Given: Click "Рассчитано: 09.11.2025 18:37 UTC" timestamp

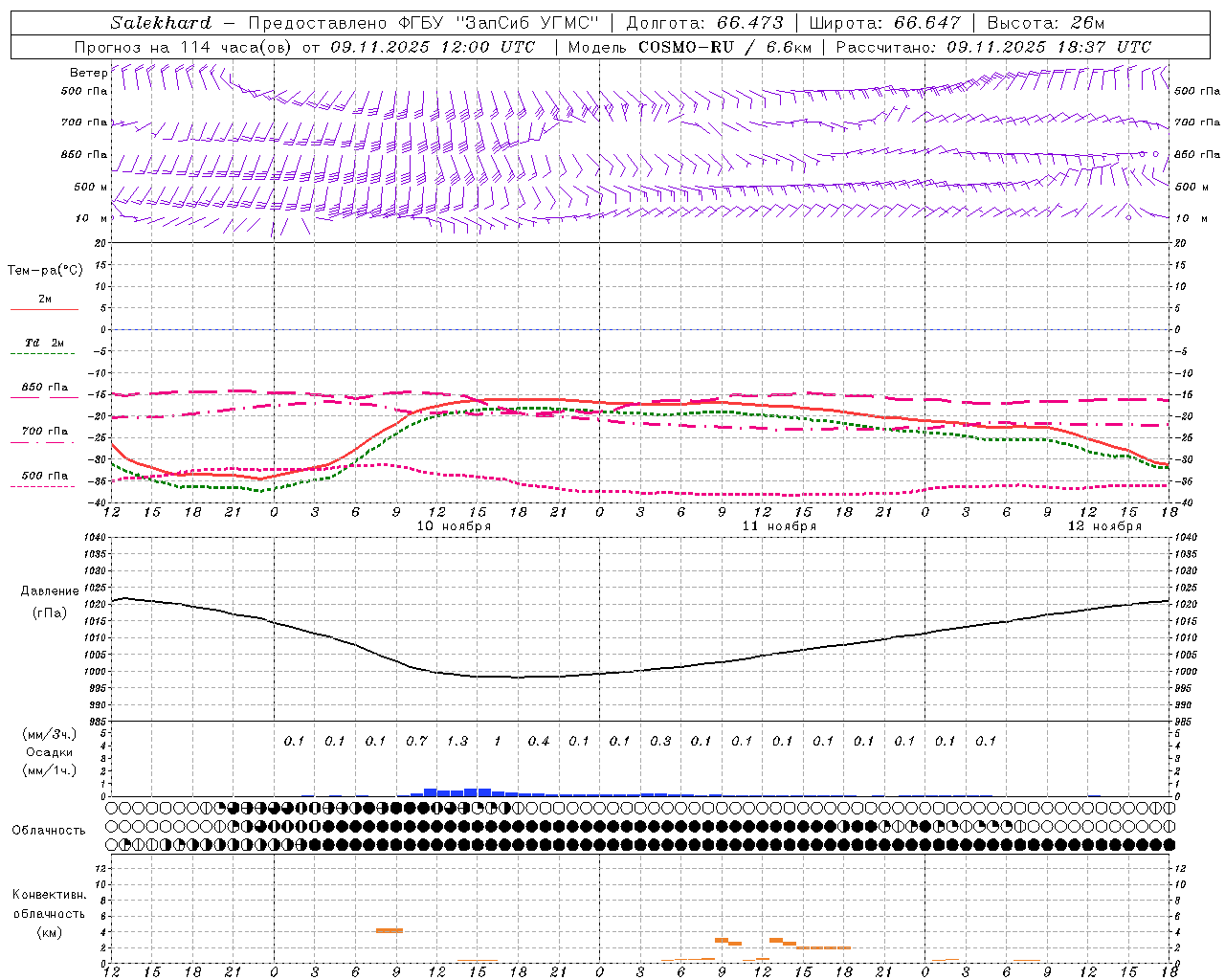Looking at the screenshot, I should 993,47.
